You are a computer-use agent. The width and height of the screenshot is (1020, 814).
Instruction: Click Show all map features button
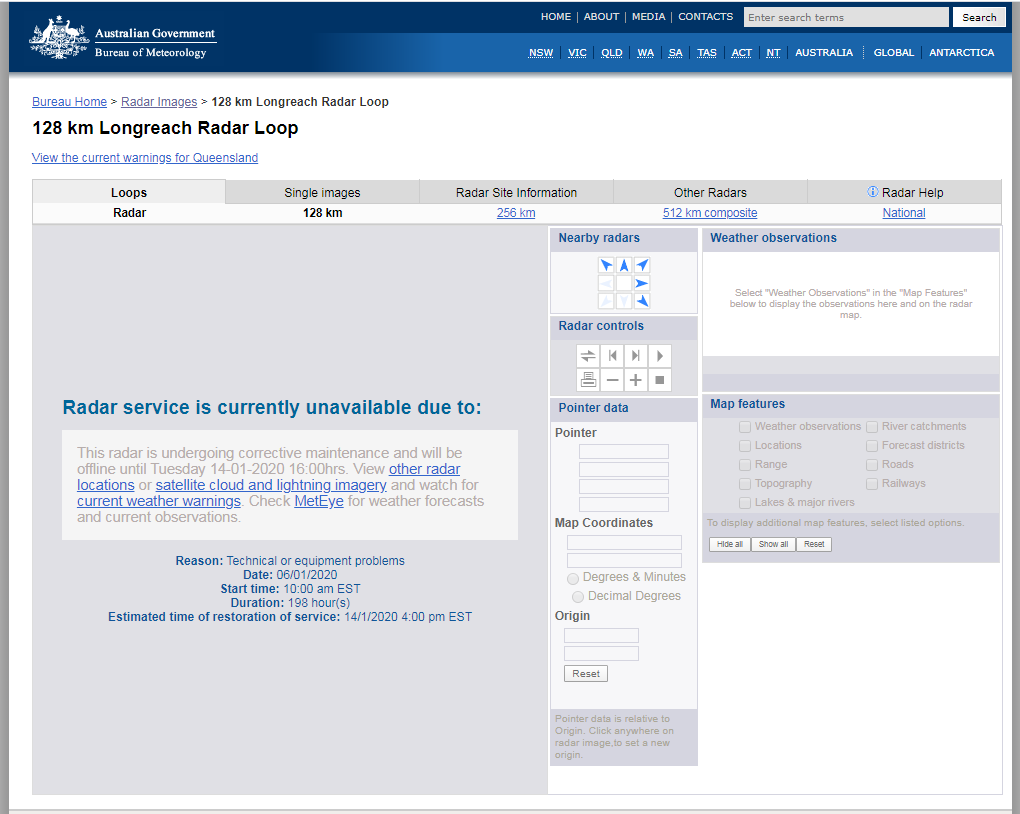click(x=773, y=544)
